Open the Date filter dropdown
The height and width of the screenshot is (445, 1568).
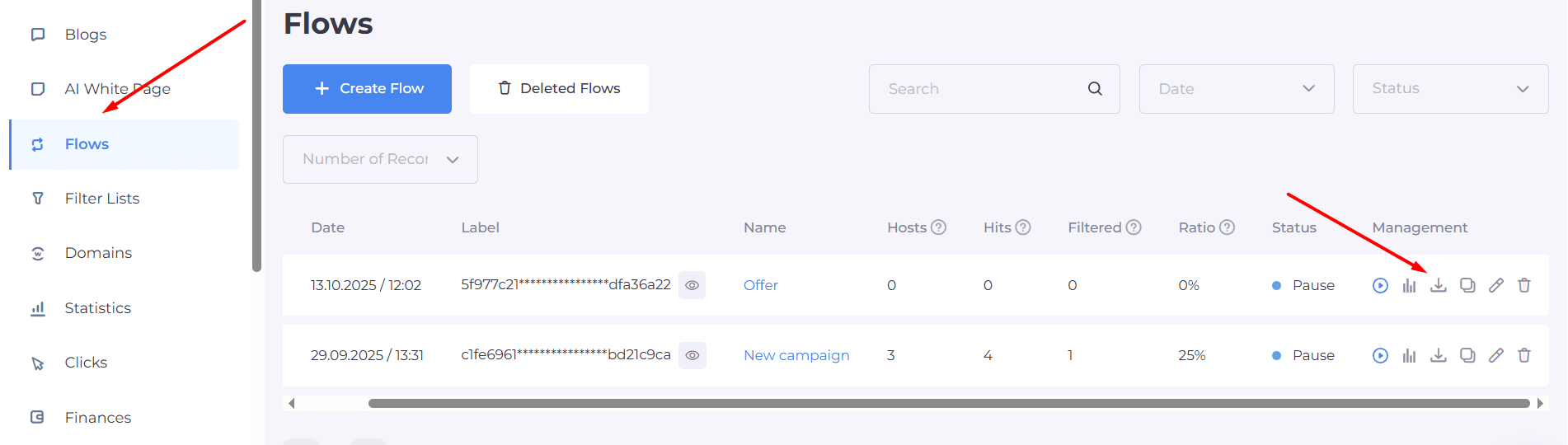[1236, 89]
